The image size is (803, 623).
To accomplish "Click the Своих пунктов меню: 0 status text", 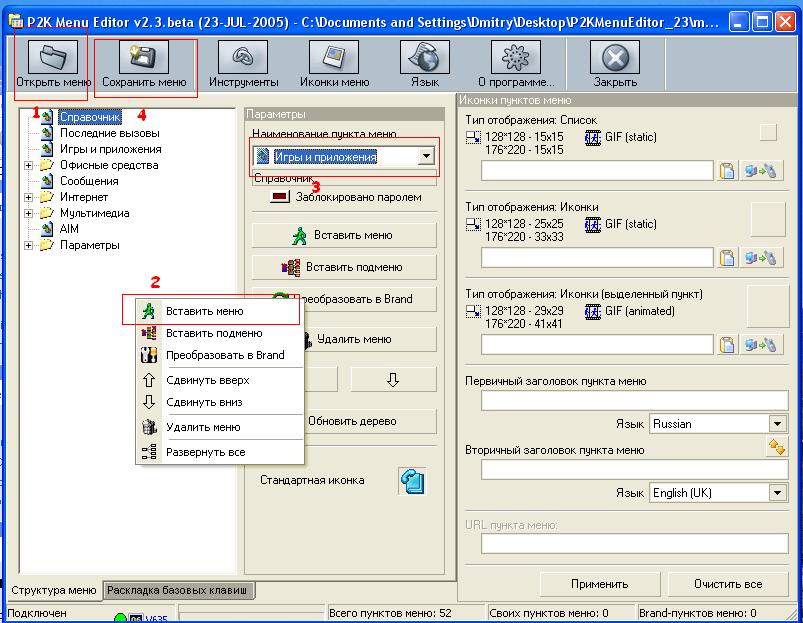I will point(548,613).
